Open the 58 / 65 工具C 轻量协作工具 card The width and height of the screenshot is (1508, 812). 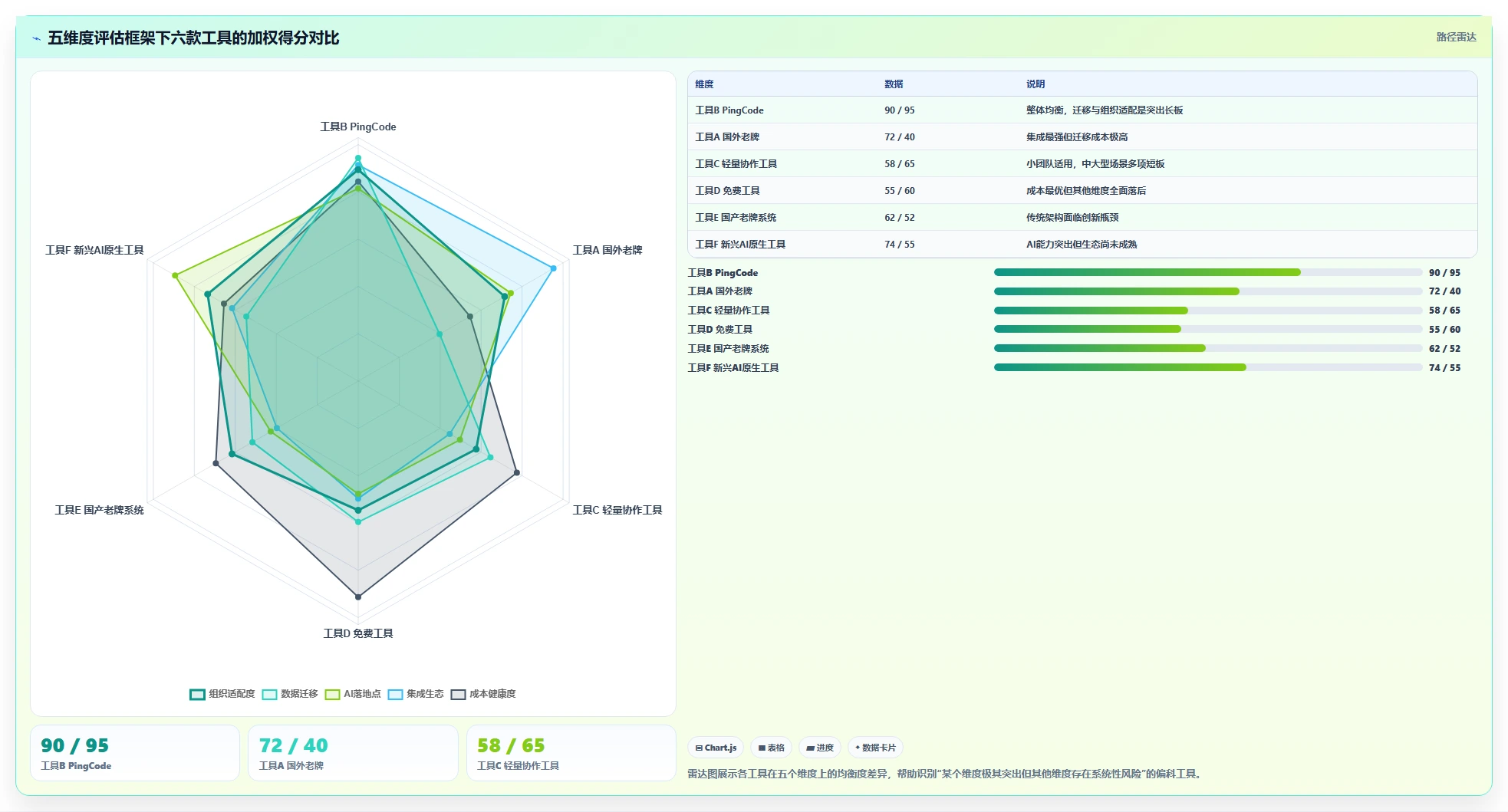point(571,753)
